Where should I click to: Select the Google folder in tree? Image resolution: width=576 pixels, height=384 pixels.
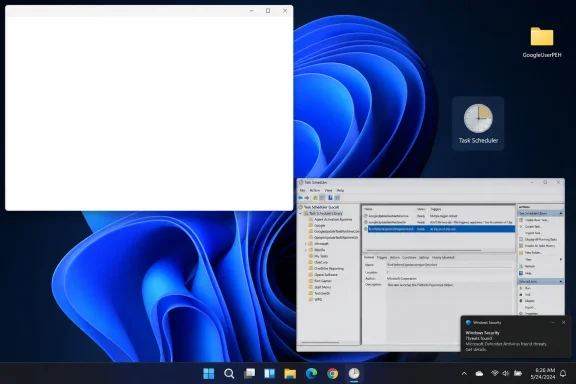(x=317, y=226)
